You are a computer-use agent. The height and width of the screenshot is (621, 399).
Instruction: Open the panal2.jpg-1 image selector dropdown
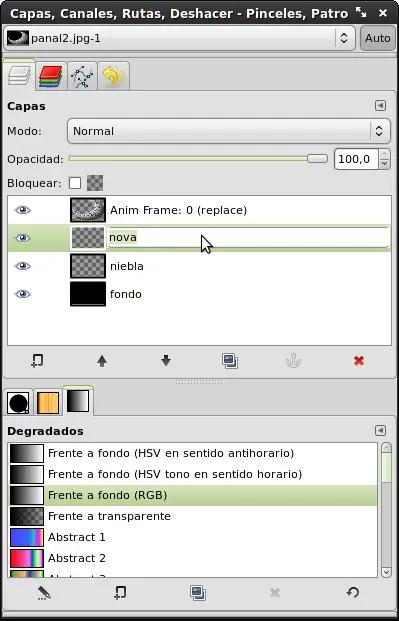(179, 38)
